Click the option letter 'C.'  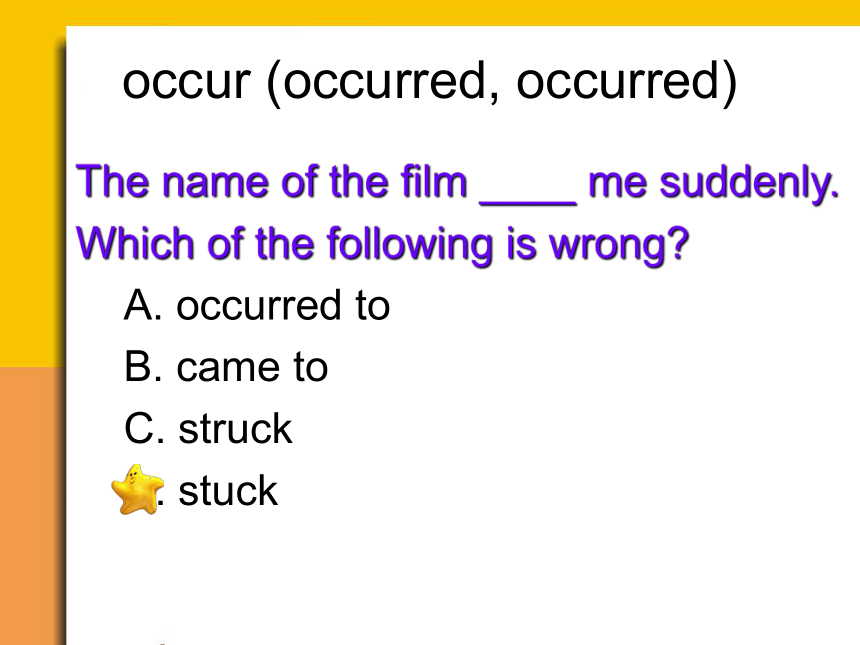(x=144, y=429)
